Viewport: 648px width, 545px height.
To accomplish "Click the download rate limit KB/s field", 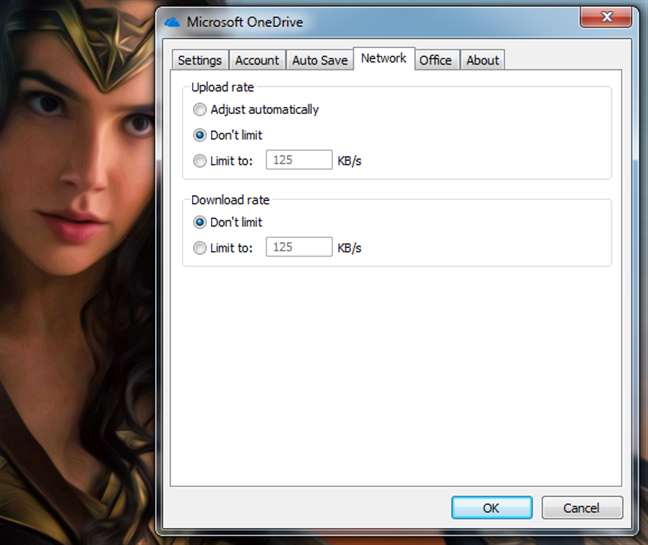I will 299,247.
